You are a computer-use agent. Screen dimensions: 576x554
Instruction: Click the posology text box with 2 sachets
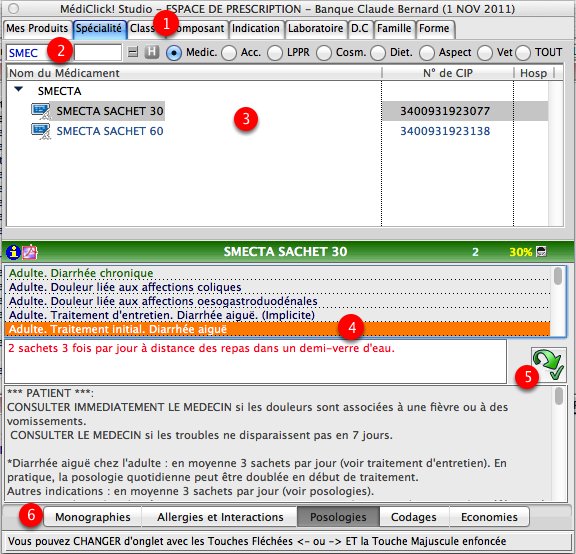click(x=255, y=361)
